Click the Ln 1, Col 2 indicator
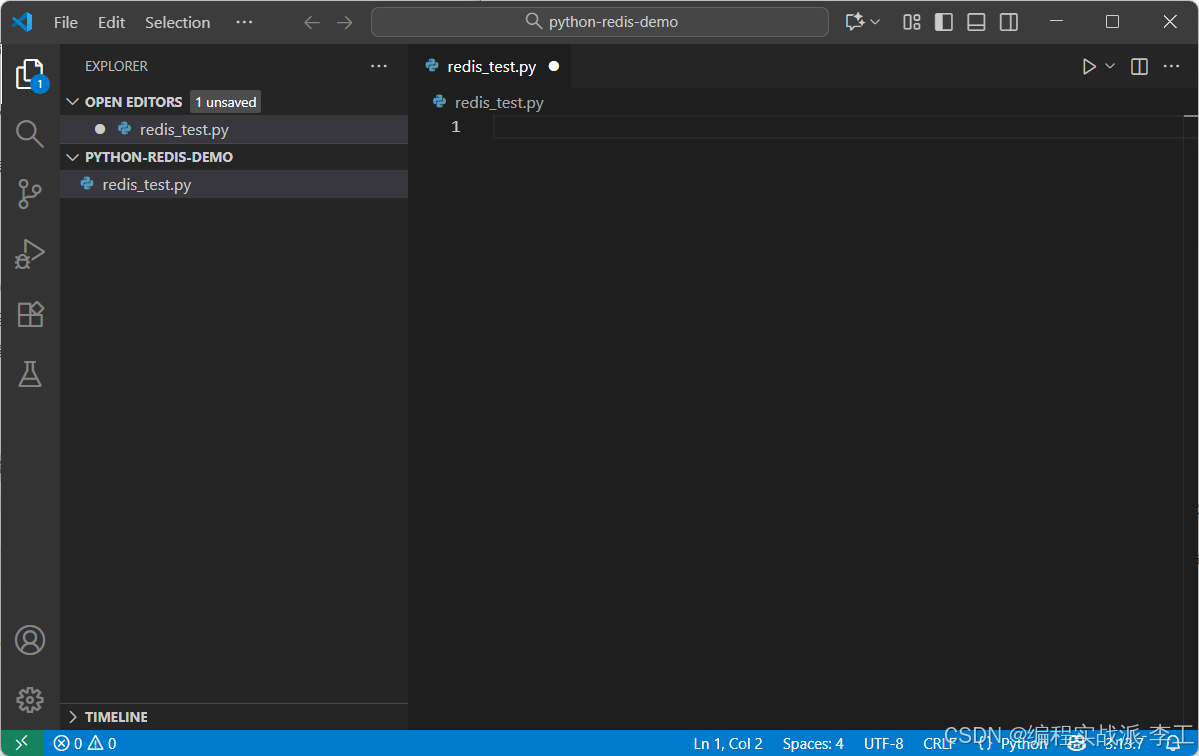1199x756 pixels. coord(728,743)
